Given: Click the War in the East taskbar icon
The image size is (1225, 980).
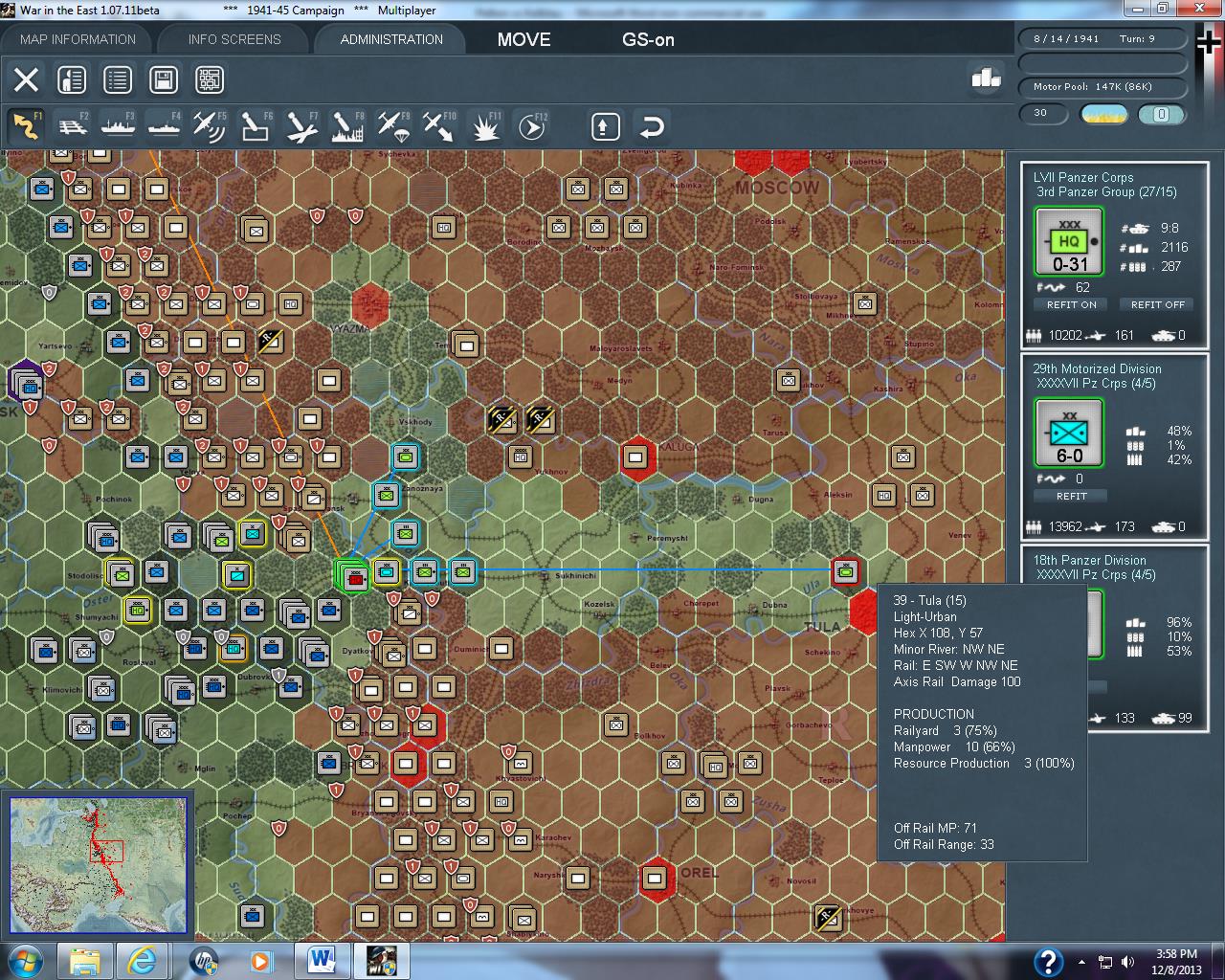Looking at the screenshot, I should pos(381,960).
